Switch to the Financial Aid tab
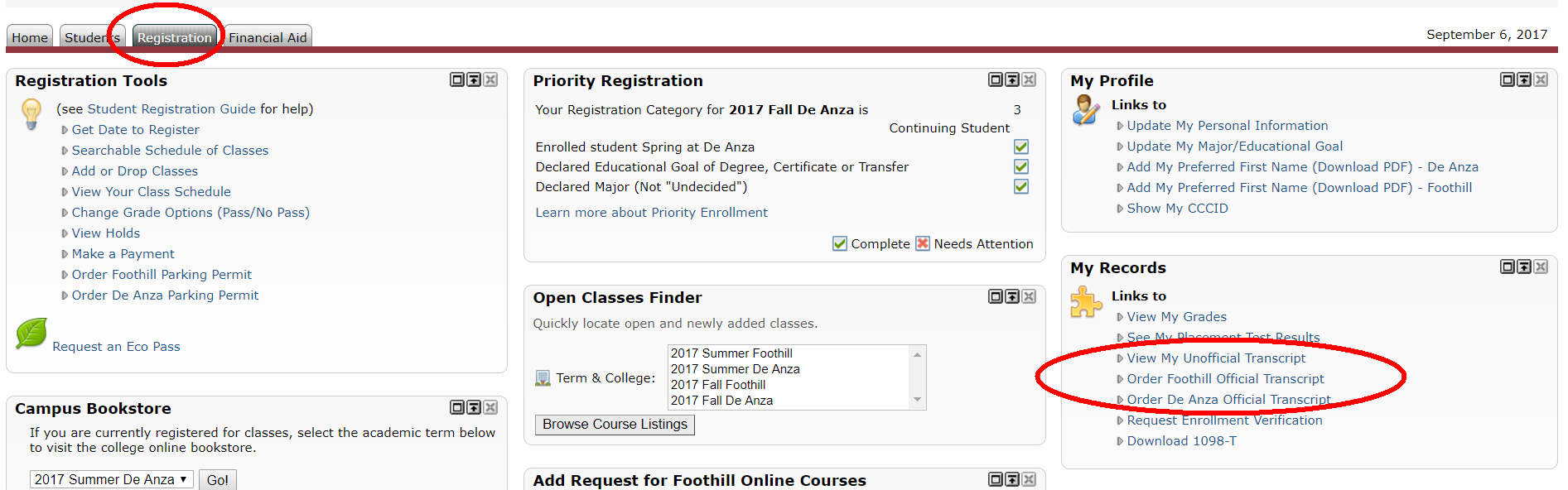This screenshot has width=1568, height=490. 268,36
